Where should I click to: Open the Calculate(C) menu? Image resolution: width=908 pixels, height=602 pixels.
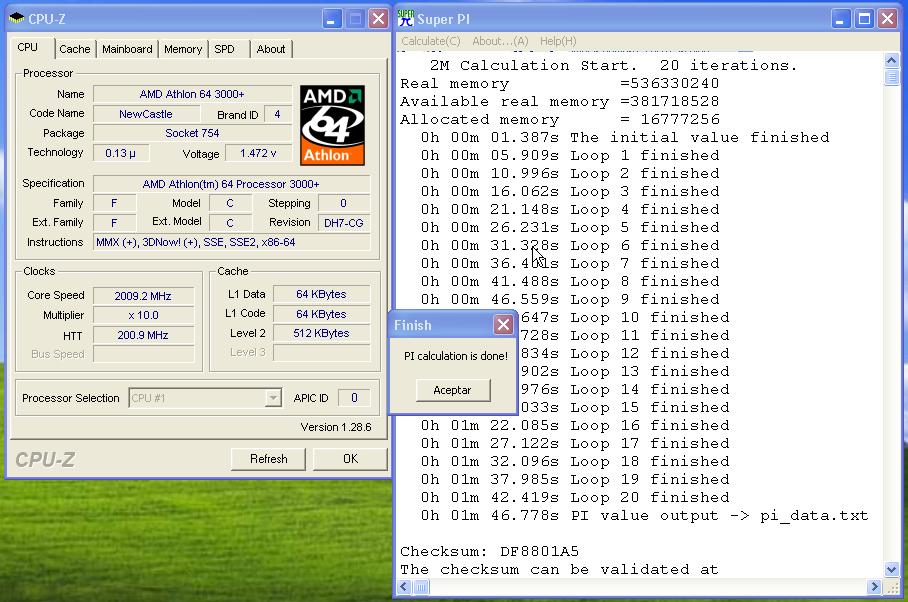click(430, 41)
